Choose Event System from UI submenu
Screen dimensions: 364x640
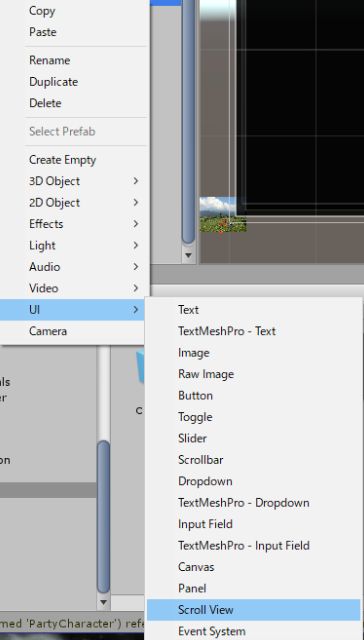click(x=212, y=631)
